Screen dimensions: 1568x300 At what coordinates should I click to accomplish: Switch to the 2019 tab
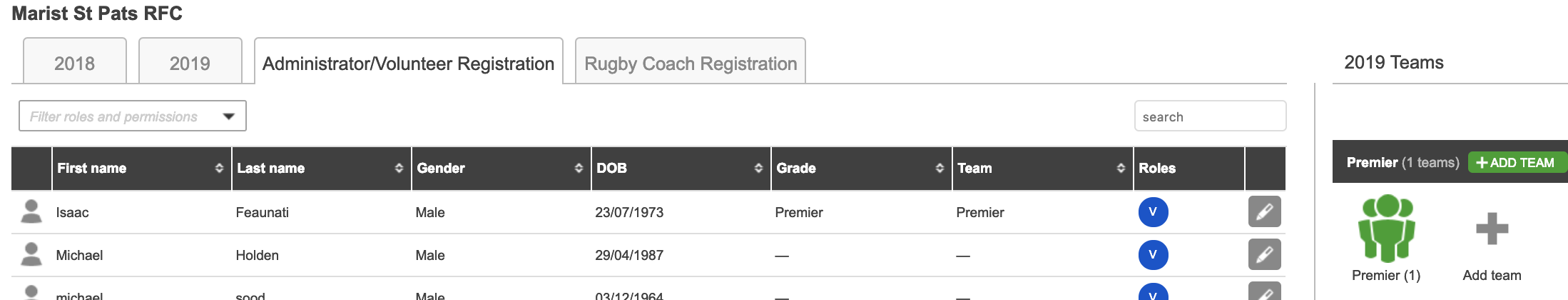[190, 63]
